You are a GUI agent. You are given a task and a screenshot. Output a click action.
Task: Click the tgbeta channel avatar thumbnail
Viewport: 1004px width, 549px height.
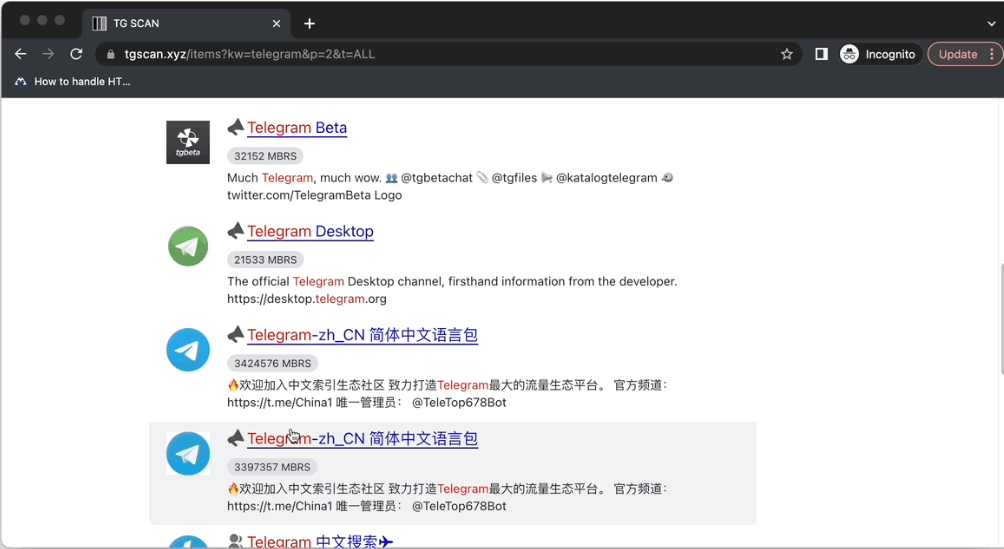pos(188,142)
